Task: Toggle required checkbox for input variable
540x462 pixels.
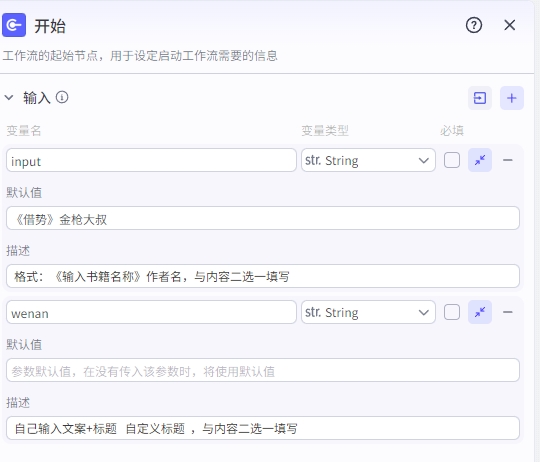Action: pos(452,160)
